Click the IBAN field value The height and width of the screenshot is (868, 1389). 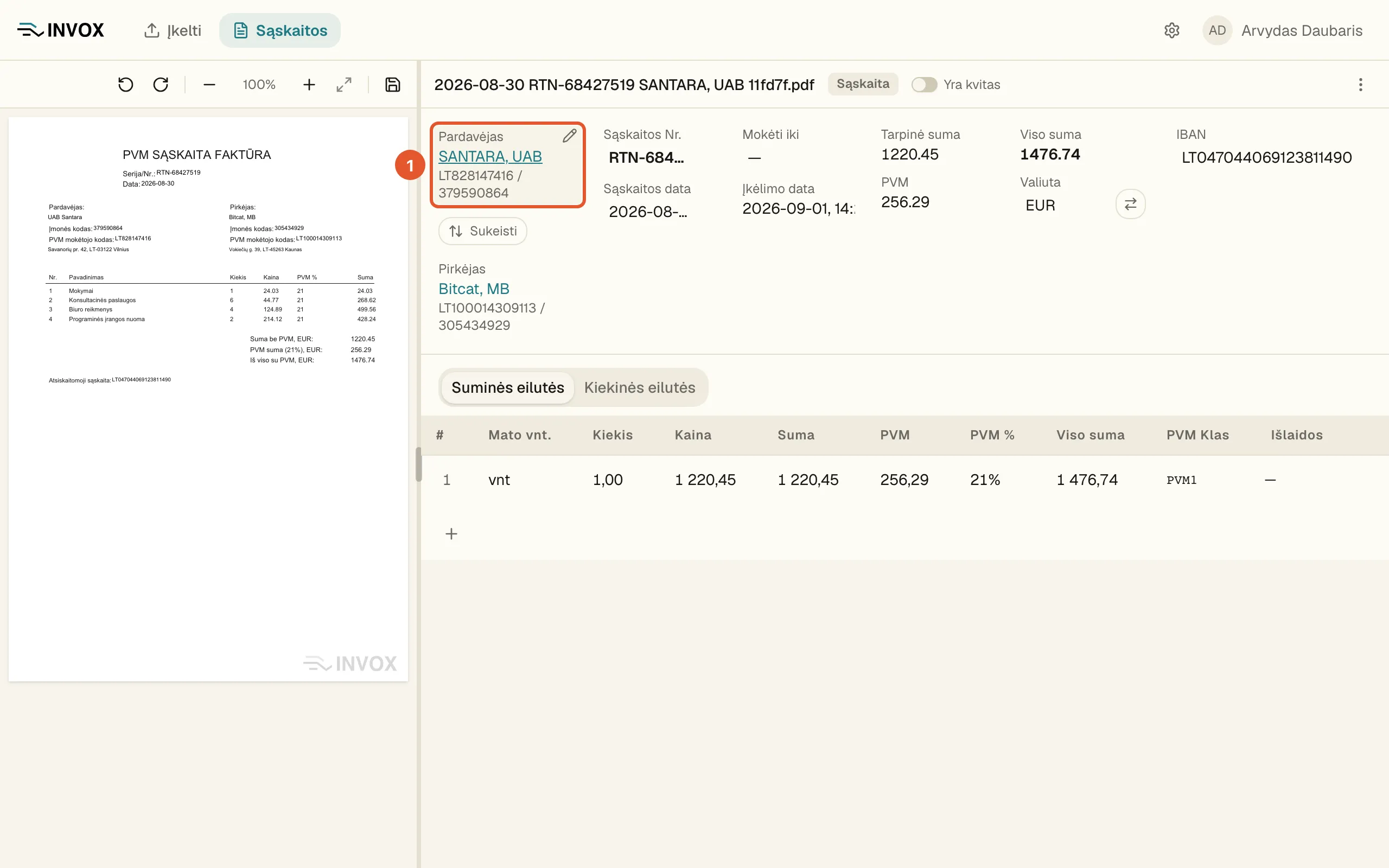tap(1267, 157)
